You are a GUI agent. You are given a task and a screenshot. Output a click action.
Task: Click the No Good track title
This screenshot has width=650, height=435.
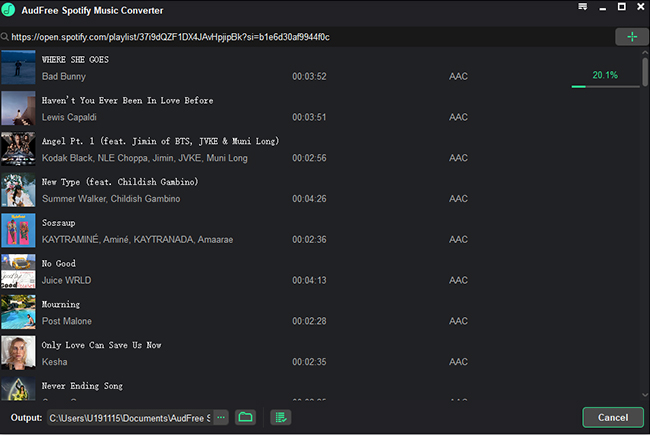point(58,264)
